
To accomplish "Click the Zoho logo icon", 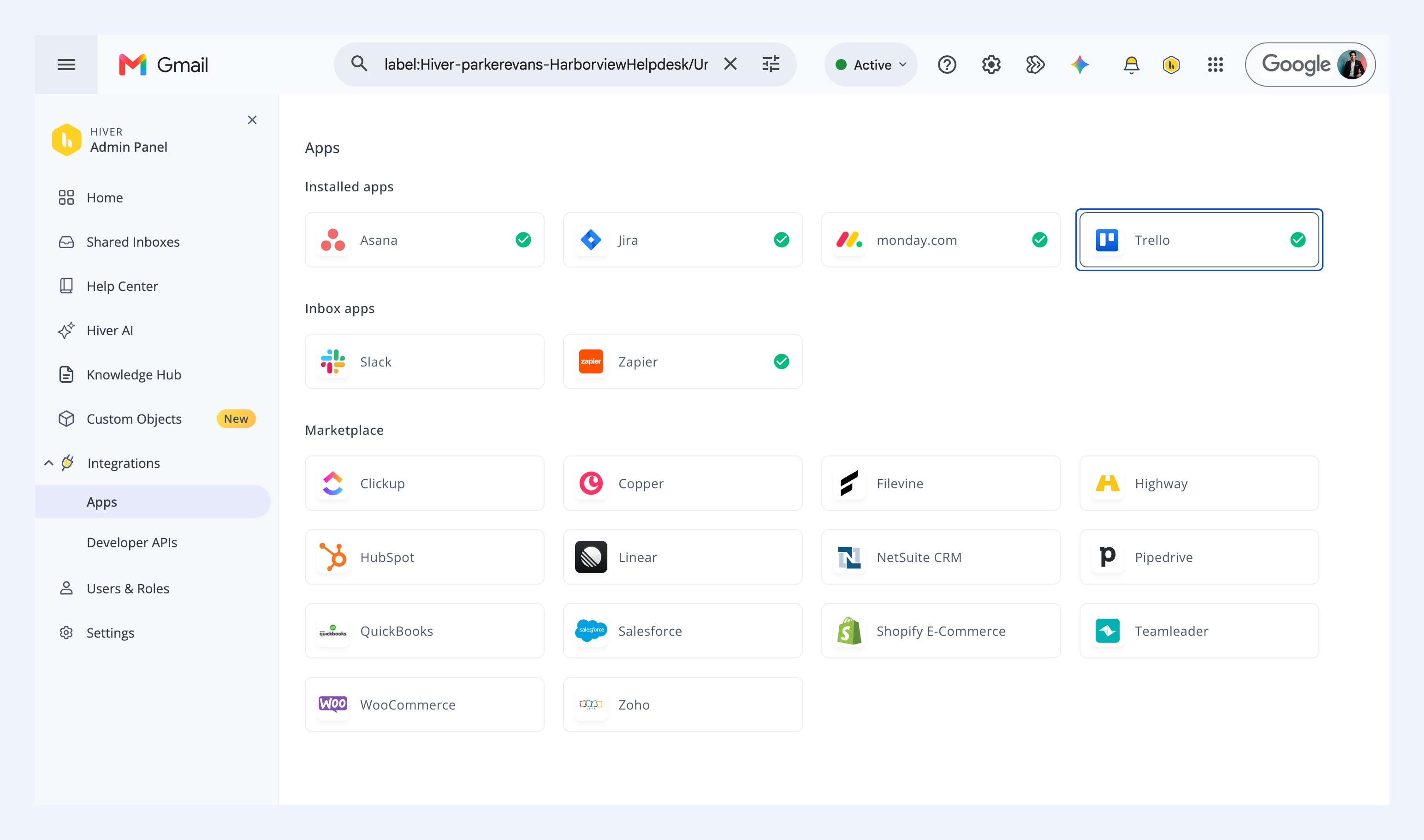I will [591, 704].
